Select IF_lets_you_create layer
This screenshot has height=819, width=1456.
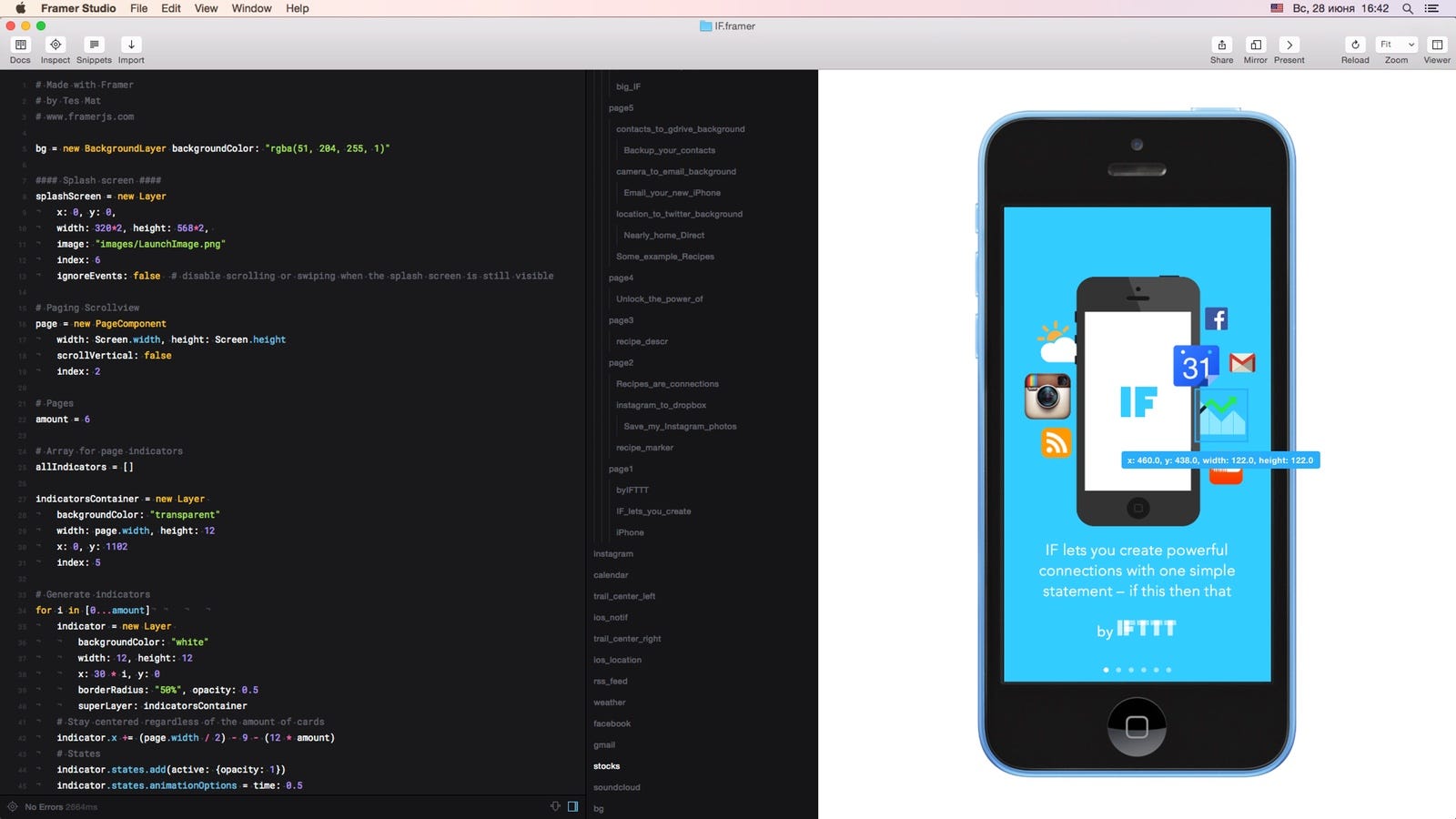click(x=653, y=511)
